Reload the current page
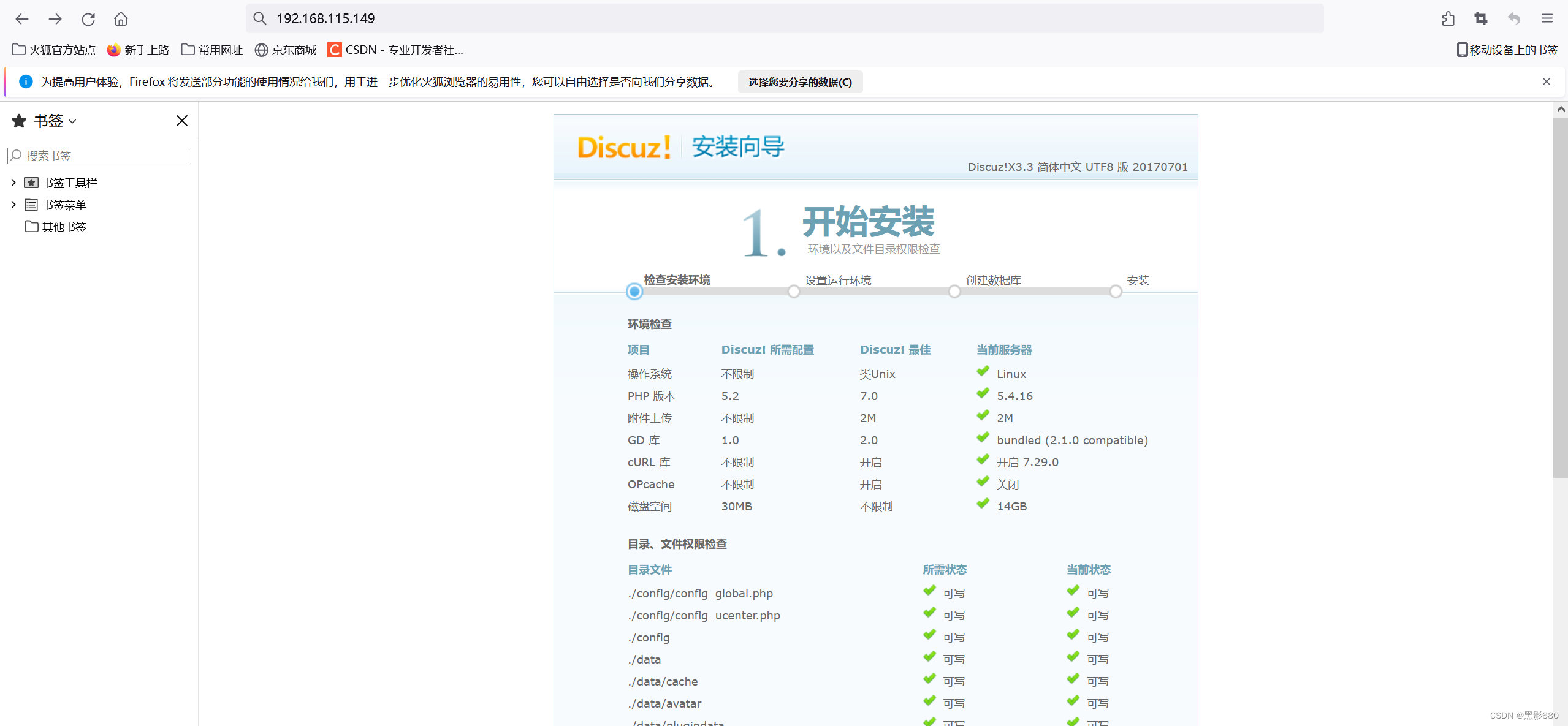The width and height of the screenshot is (1568, 726). point(88,19)
